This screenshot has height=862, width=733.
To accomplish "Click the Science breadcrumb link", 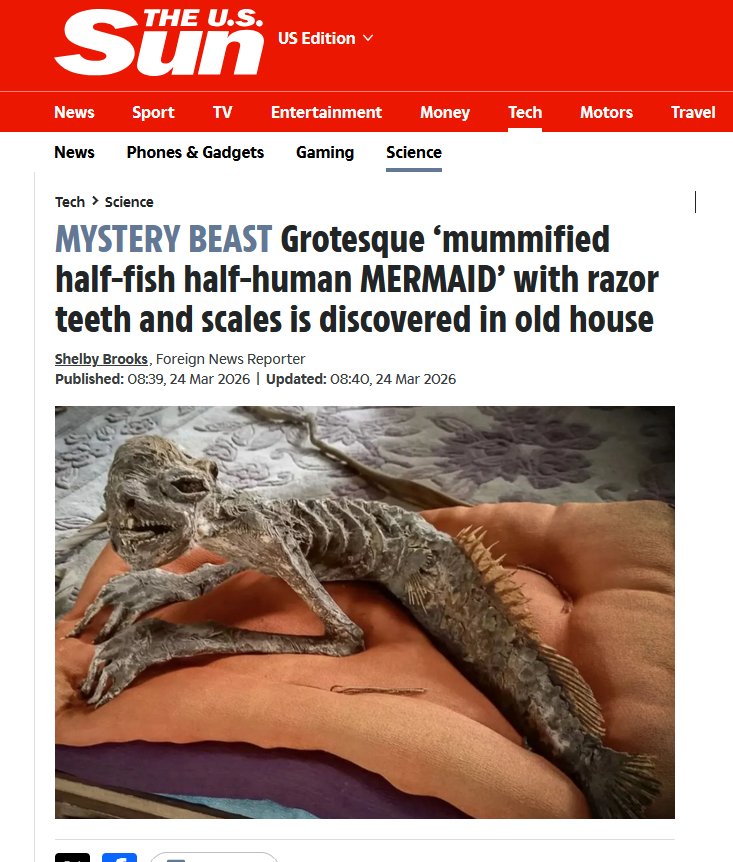I will [x=129, y=202].
